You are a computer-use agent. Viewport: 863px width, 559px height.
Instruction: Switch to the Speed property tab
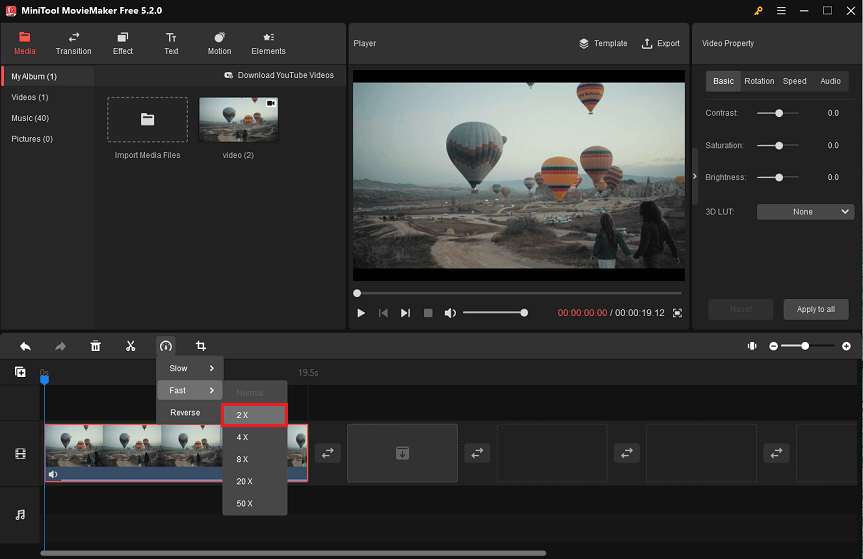pos(794,81)
